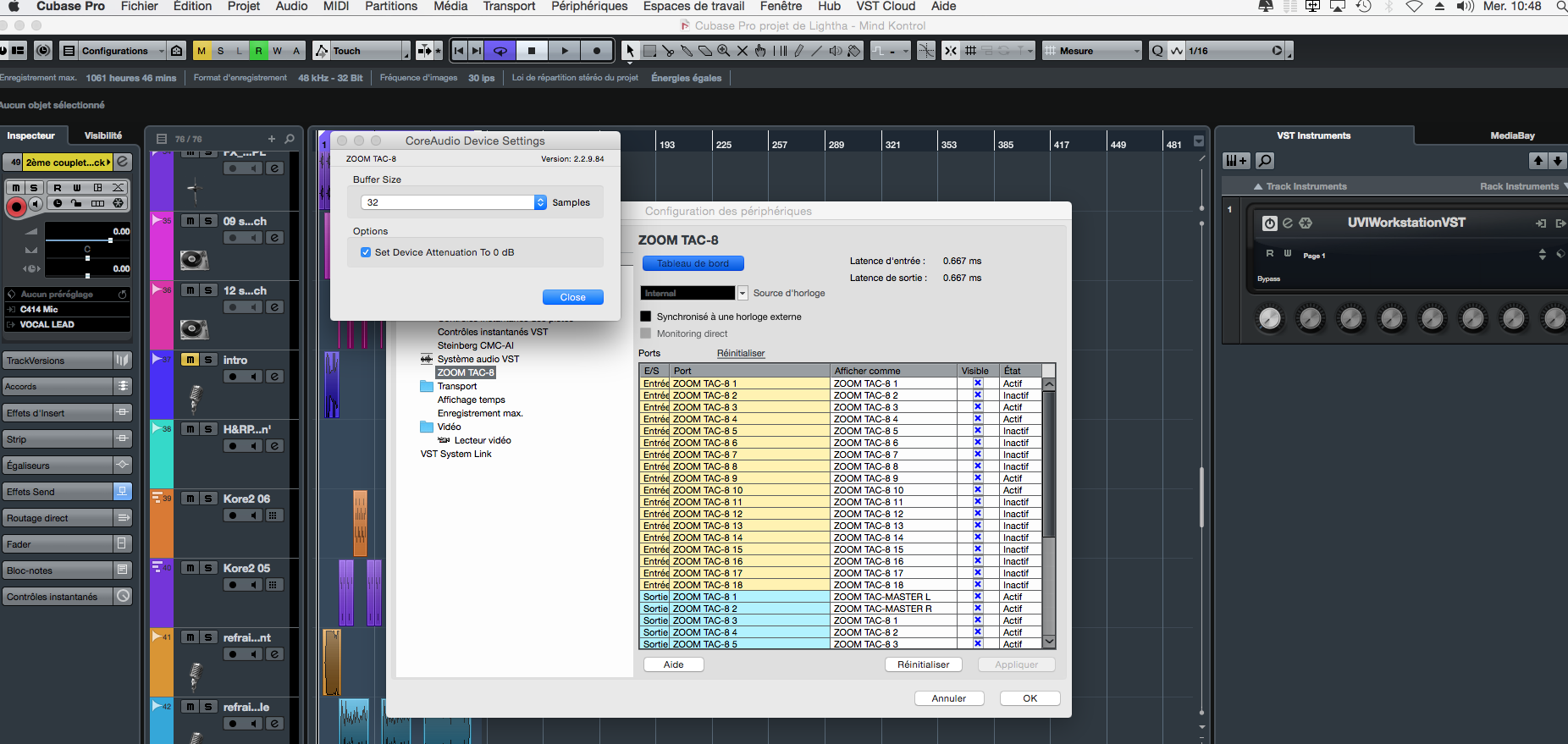Select the Scissors split tool
The image size is (1568, 744).
click(668, 51)
